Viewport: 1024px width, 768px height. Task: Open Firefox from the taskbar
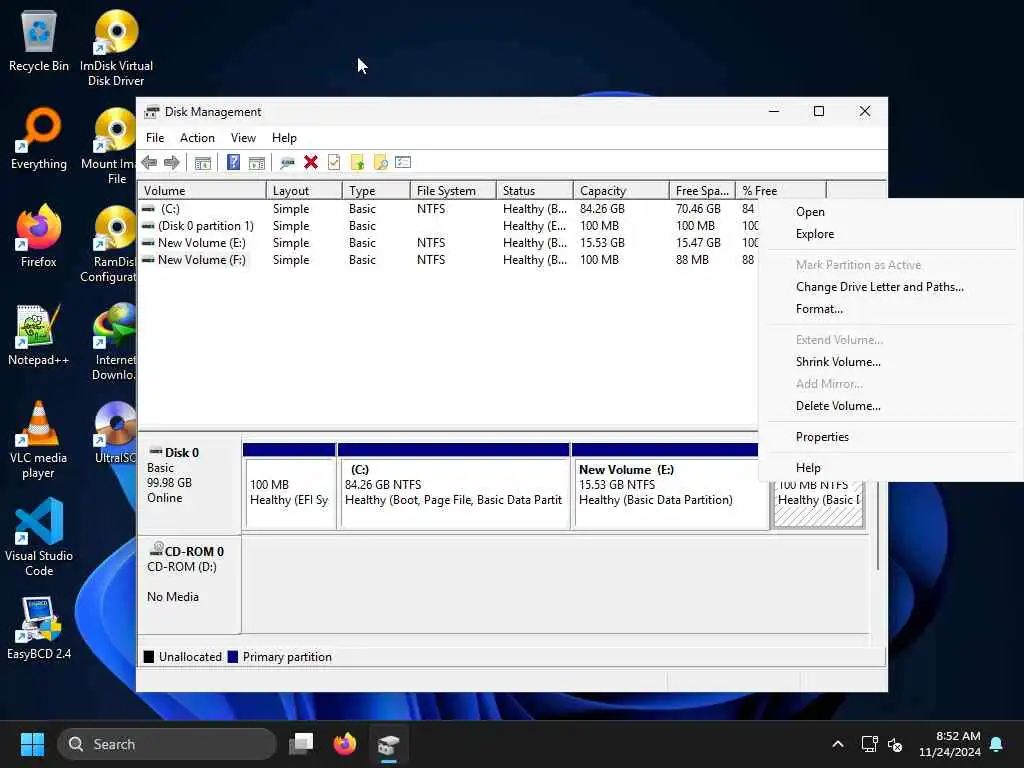click(344, 744)
